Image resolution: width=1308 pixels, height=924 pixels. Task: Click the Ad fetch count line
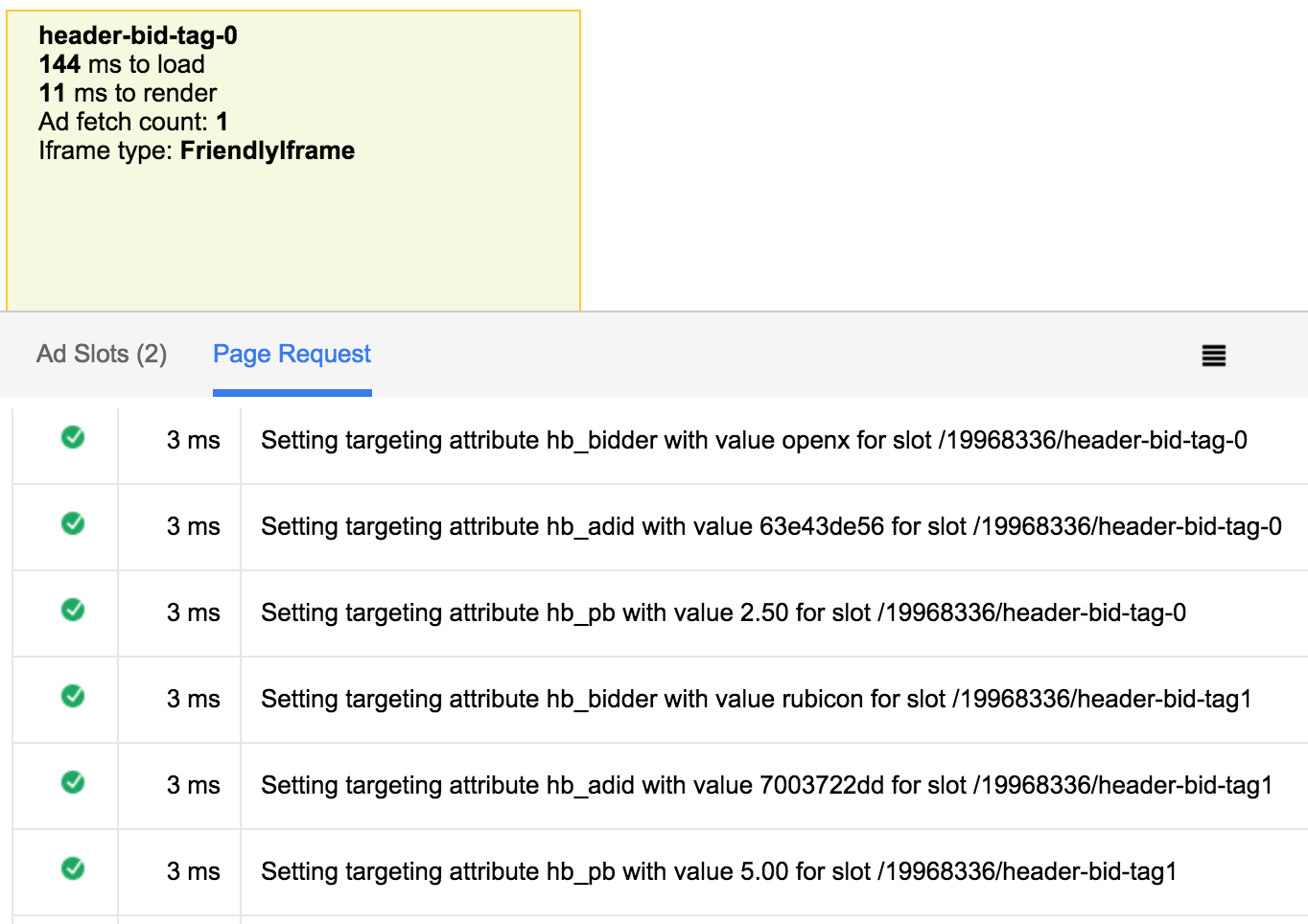tap(133, 122)
